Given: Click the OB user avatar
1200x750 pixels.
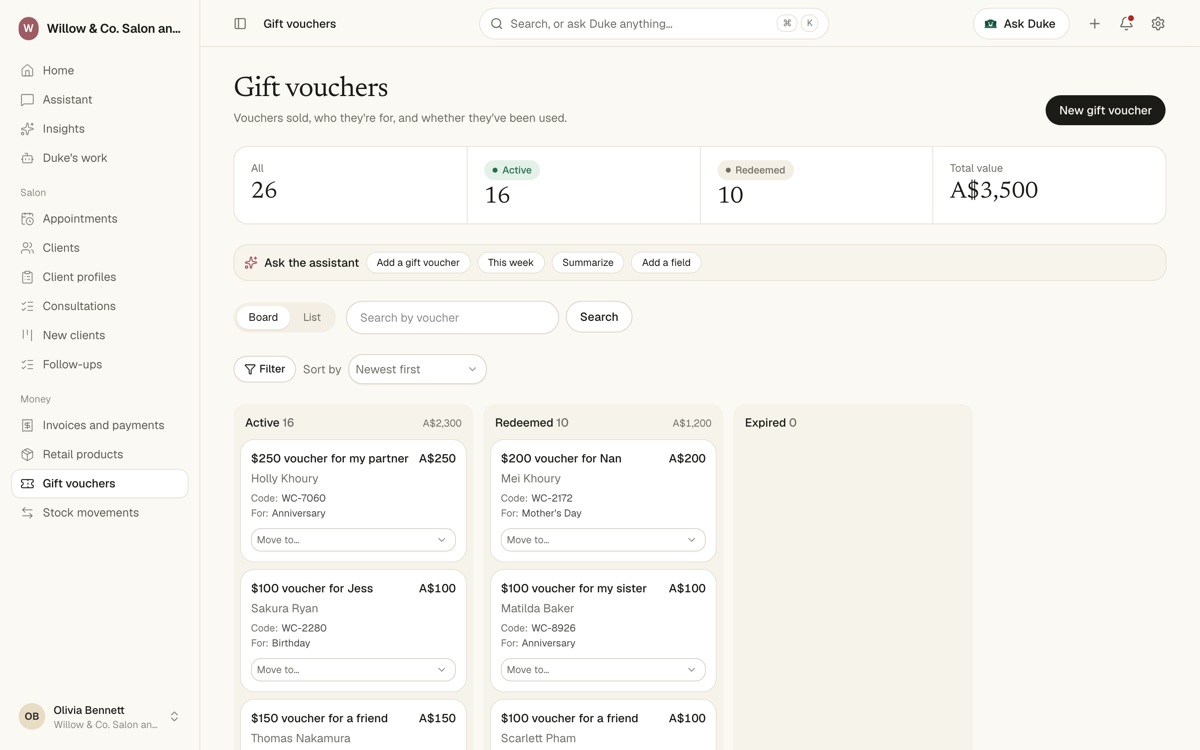Looking at the screenshot, I should [32, 716].
